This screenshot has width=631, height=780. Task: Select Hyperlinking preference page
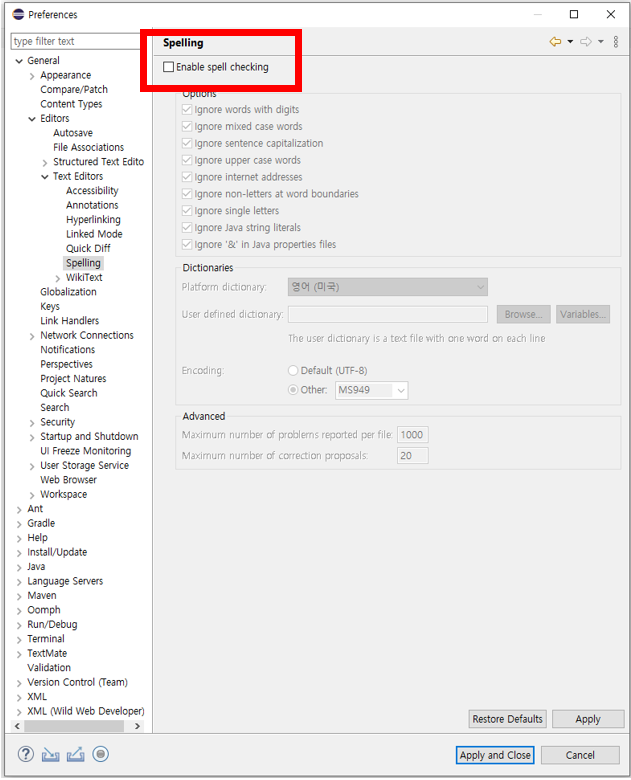tap(93, 219)
